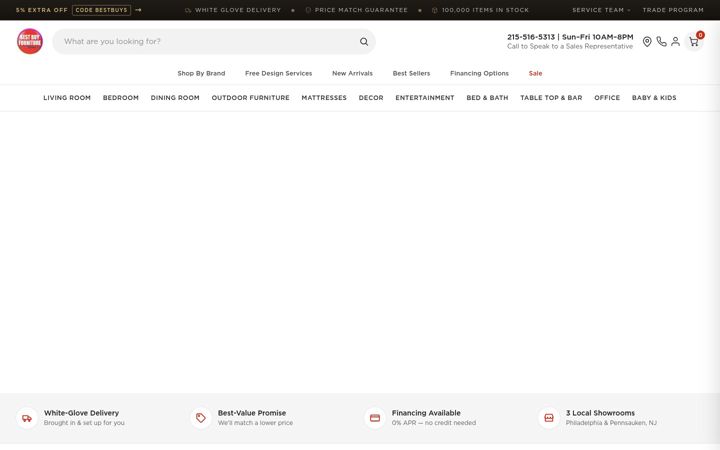Click 'Call to Speak to a Sales Representative' text
Viewport: 720px width, 450px height.
(570, 46)
